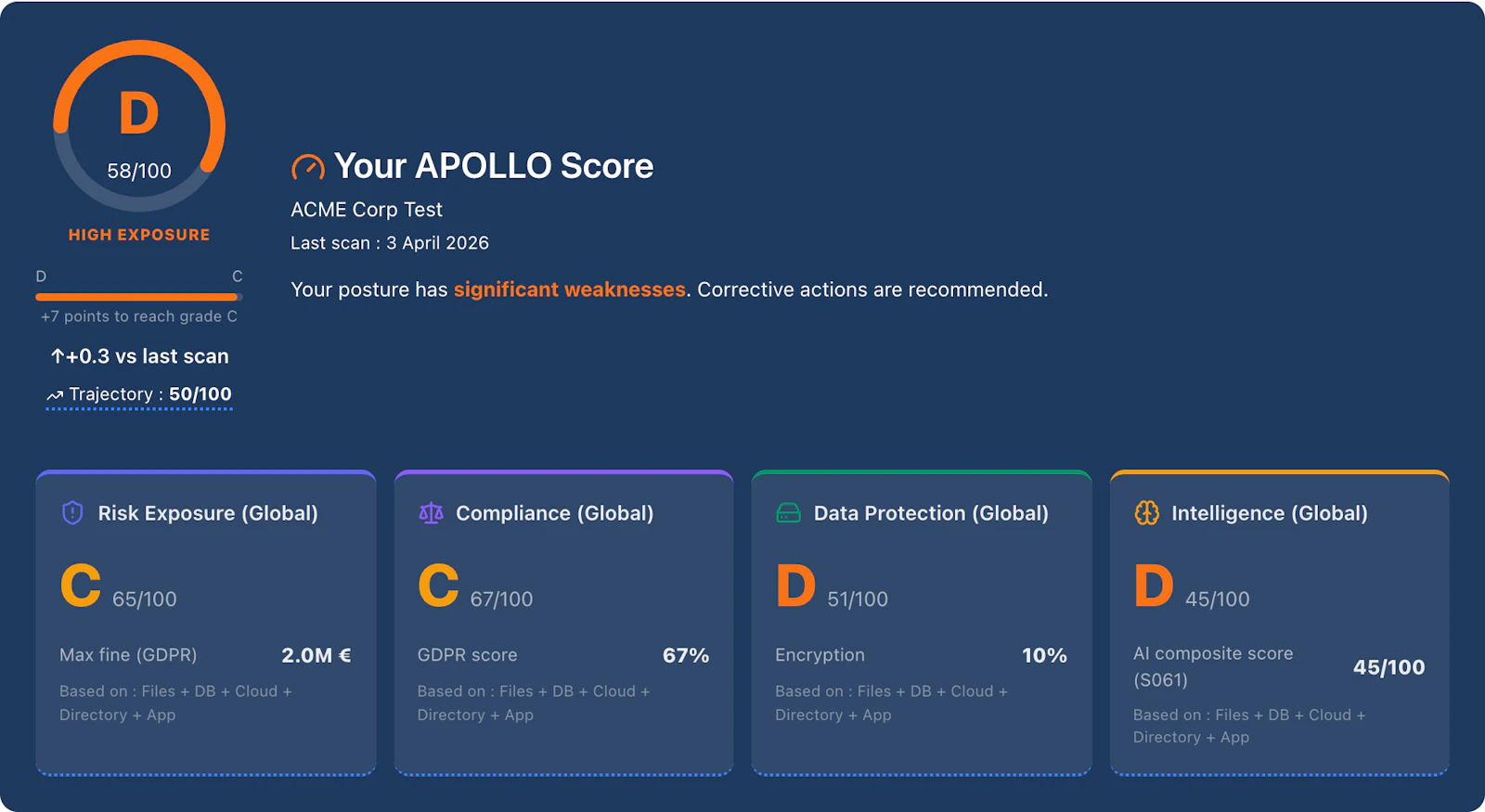Click the HIGH EXPOSURE status label

(138, 234)
